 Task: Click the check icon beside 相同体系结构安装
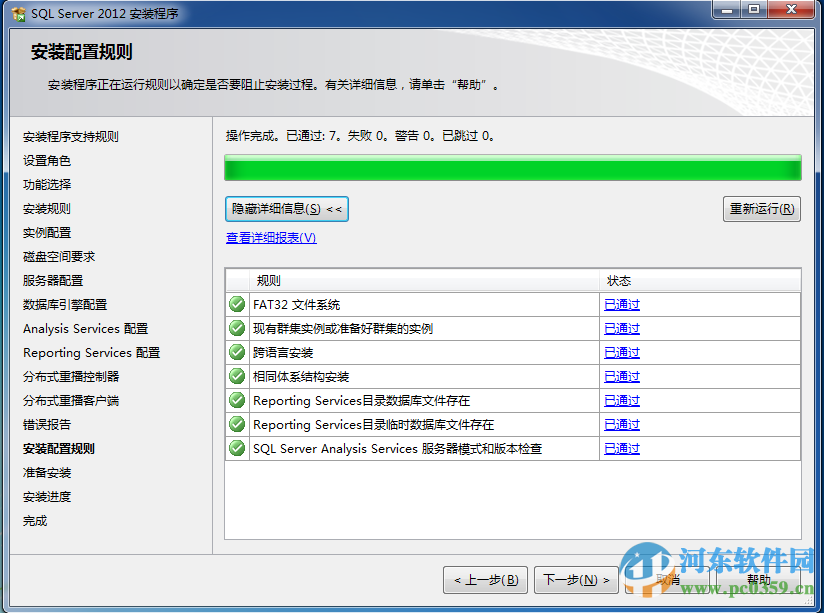237,376
